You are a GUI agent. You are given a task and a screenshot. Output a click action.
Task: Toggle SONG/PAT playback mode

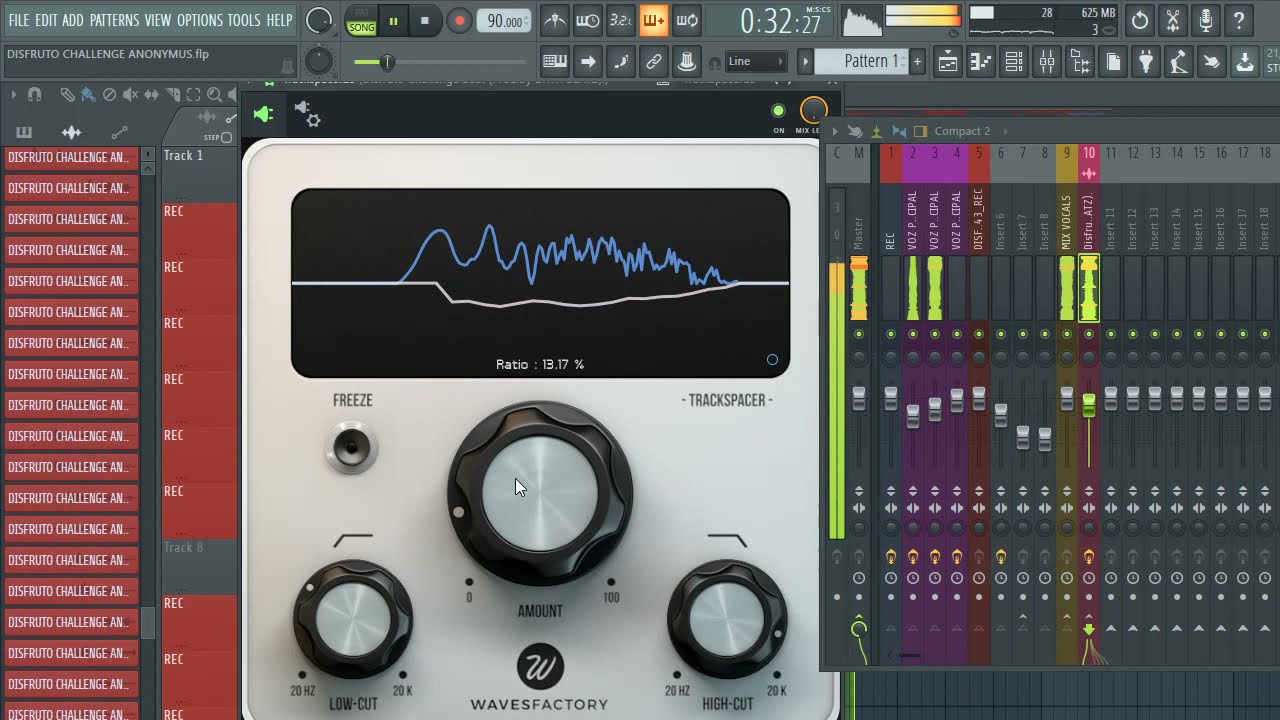(361, 21)
